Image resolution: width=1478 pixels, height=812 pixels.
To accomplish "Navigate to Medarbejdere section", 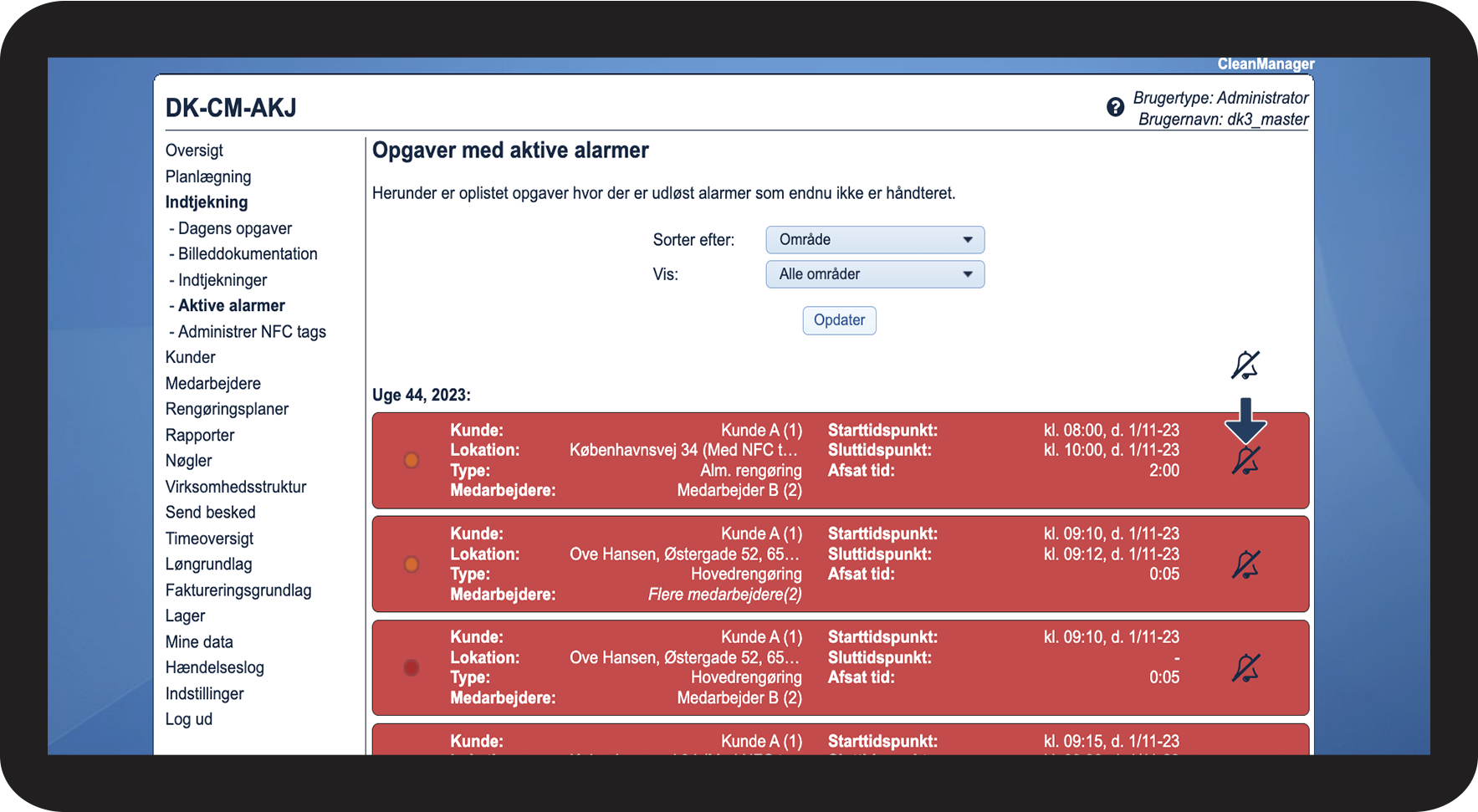I will tap(213, 384).
